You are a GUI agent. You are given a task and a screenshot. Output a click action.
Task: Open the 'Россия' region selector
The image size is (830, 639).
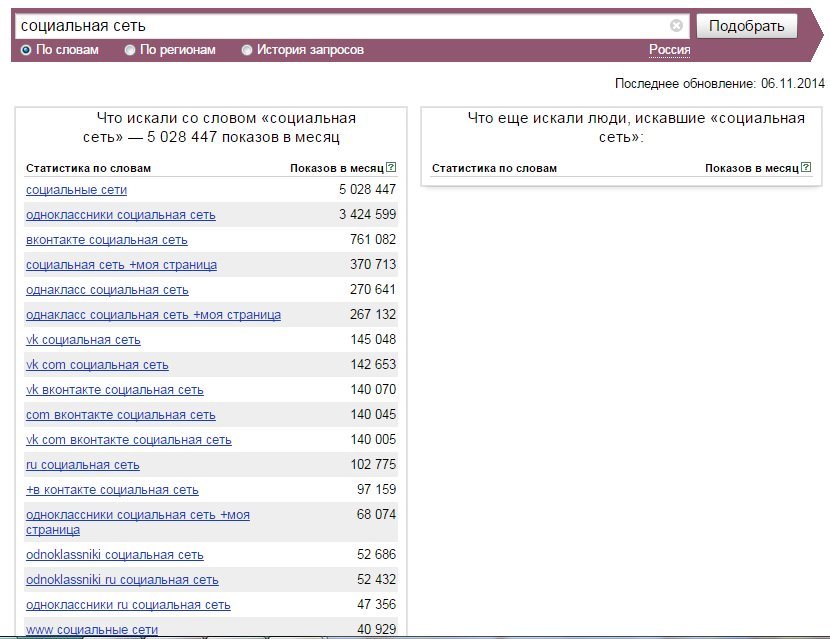669,50
